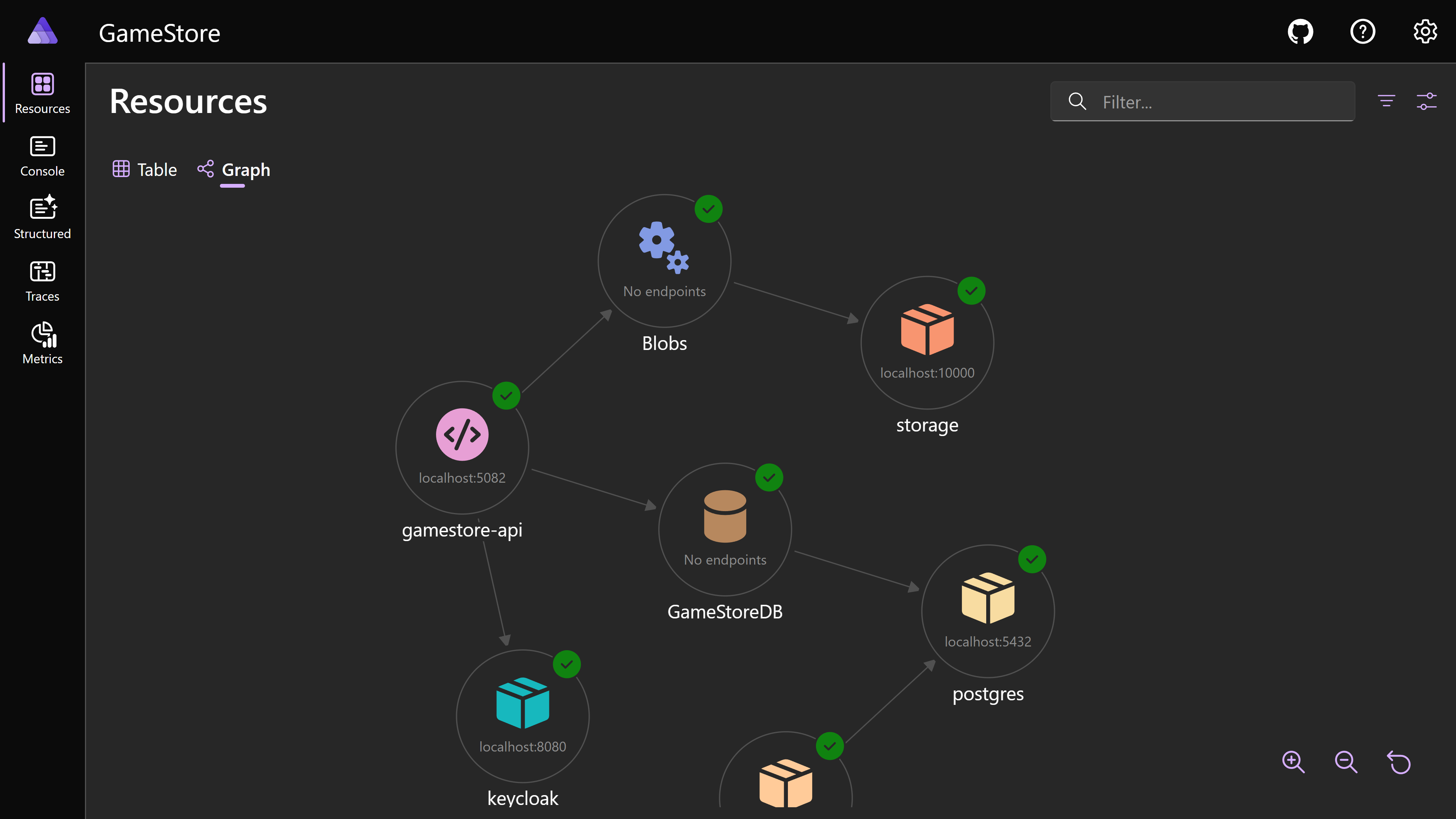The width and height of the screenshot is (1456, 819).
Task: Click the storage green status check
Action: (x=971, y=291)
